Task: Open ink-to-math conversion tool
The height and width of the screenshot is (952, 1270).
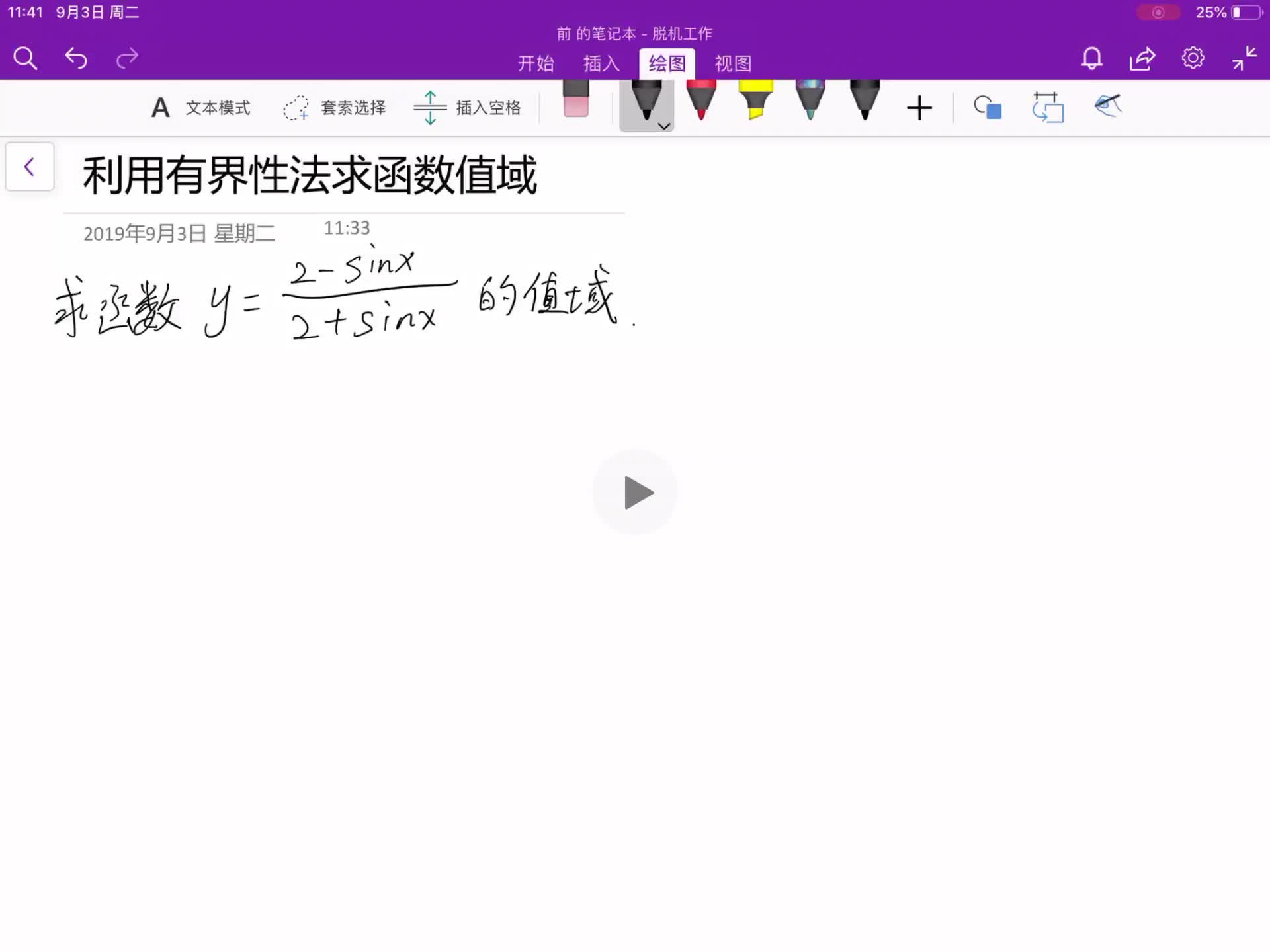Action: pos(1048,107)
